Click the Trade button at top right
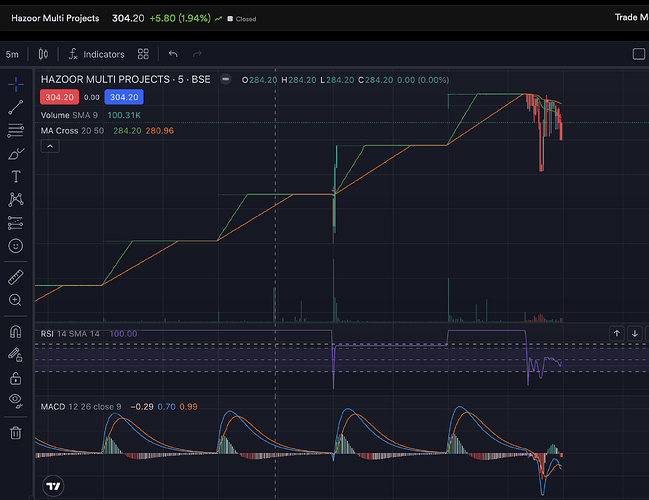 pos(631,17)
